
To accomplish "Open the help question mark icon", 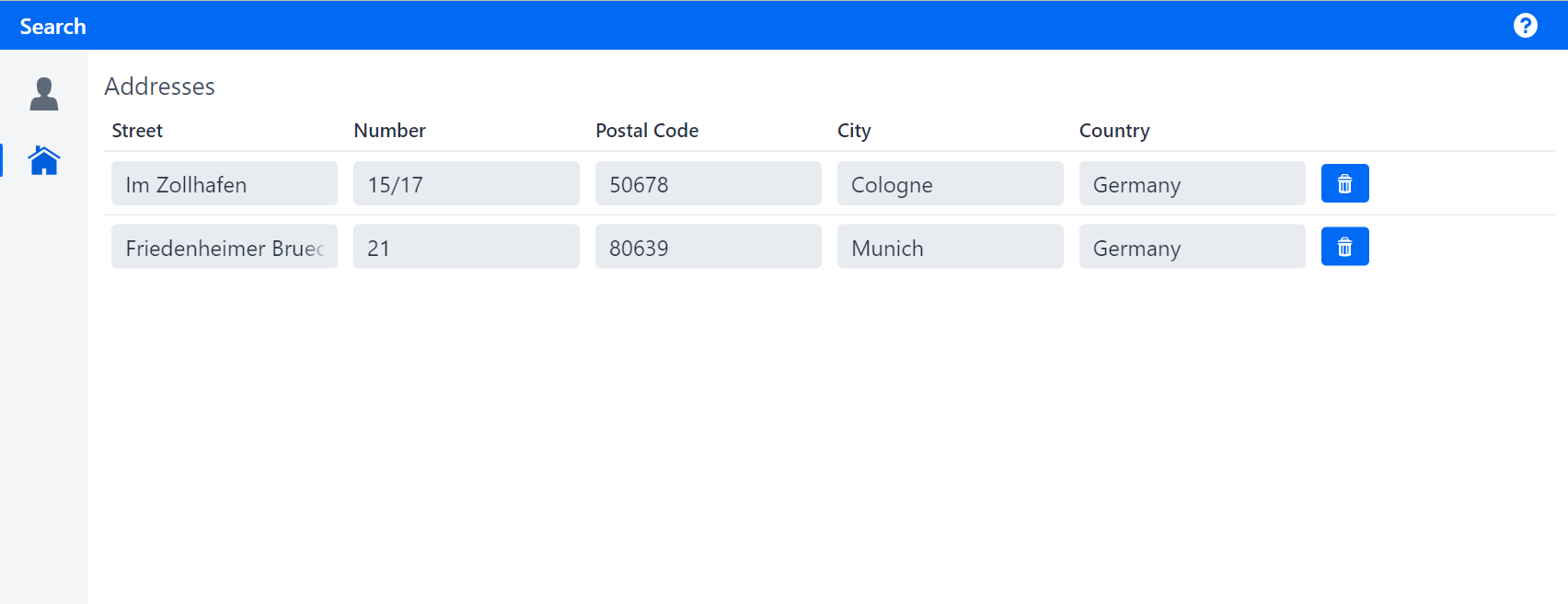I will coord(1525,26).
